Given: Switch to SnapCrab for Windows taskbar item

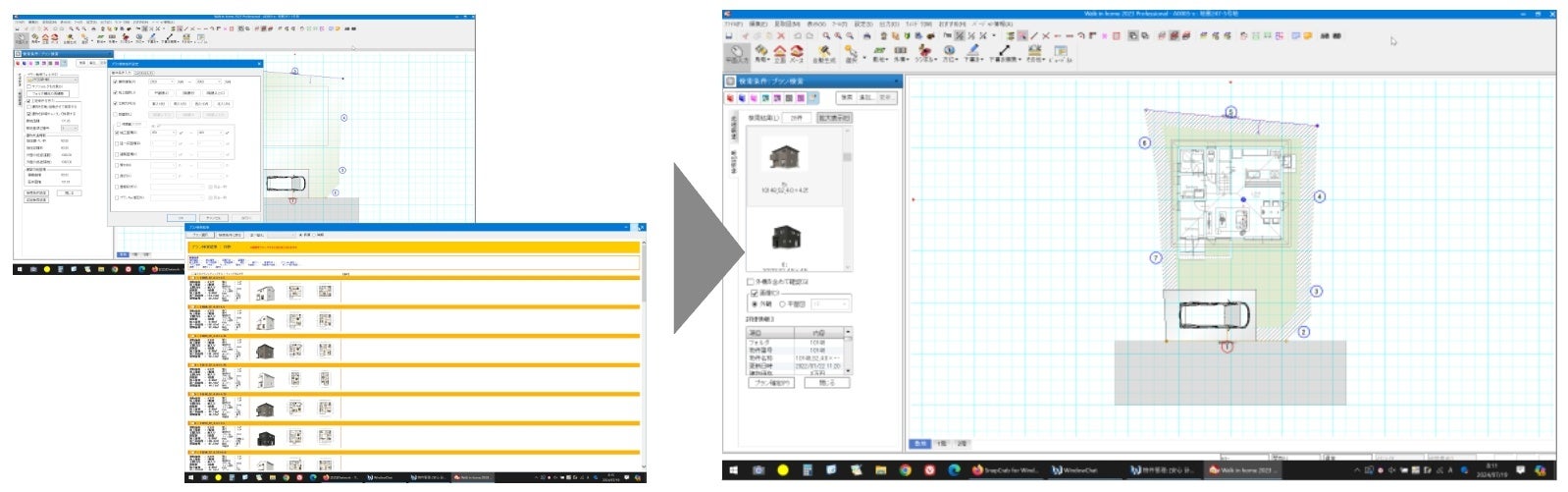Looking at the screenshot, I should 1007,470.
